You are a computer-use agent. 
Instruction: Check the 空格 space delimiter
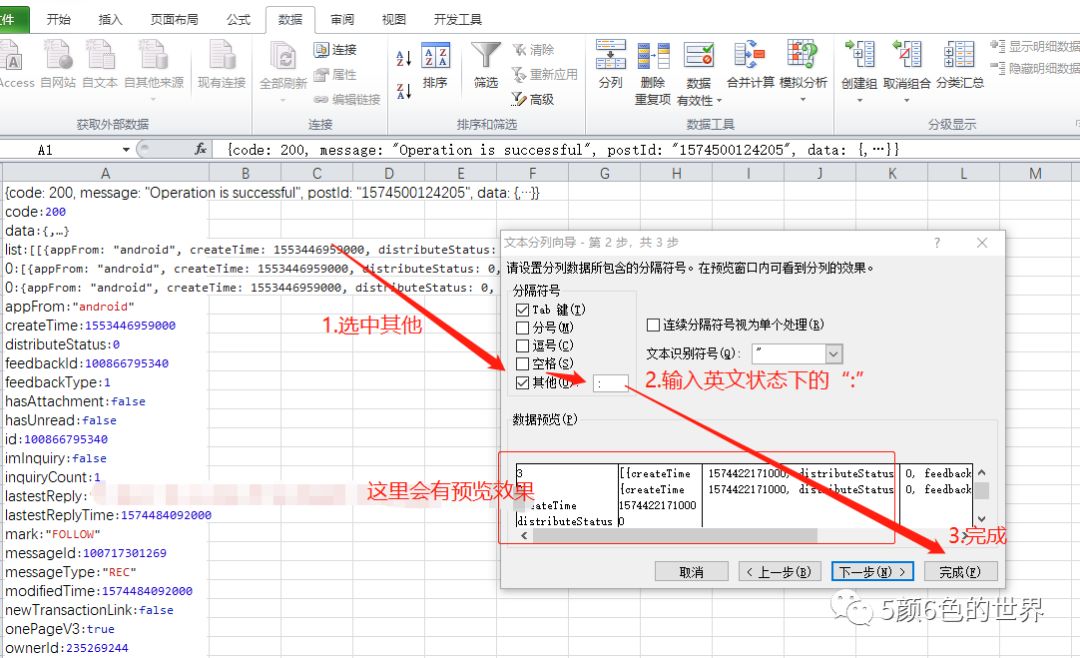pos(522,364)
